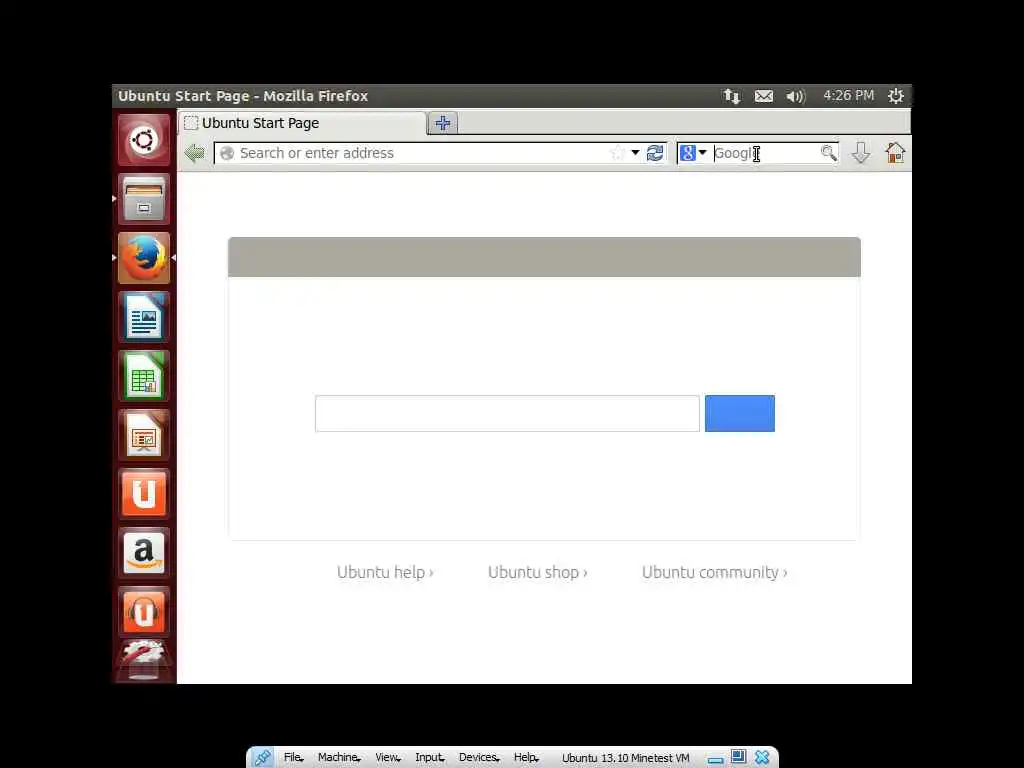Screen dimensions: 1024x768
Task: Open the search engine selector dropdown
Action: coord(693,153)
